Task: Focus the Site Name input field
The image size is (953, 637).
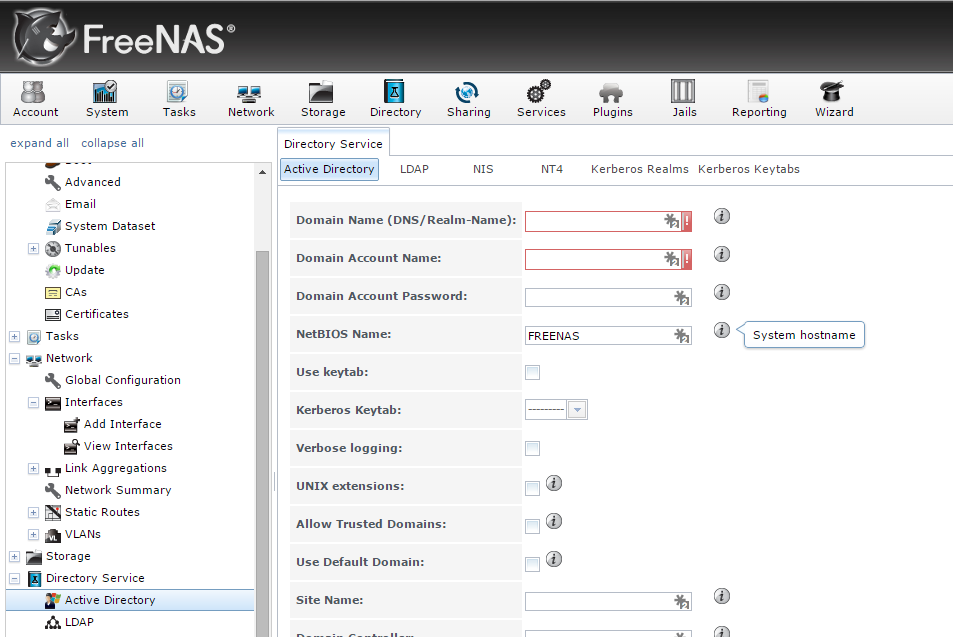Action: (x=608, y=601)
